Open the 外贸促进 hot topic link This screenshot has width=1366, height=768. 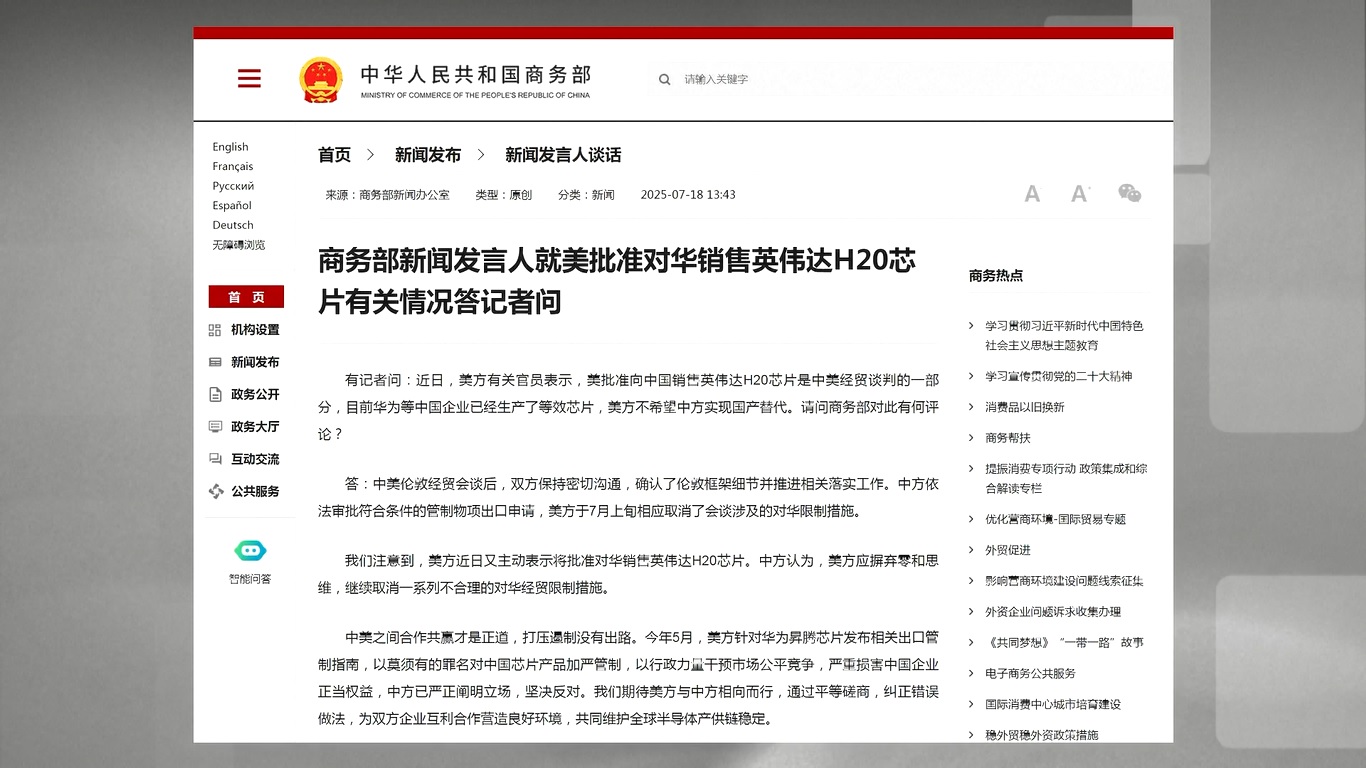click(x=1007, y=550)
